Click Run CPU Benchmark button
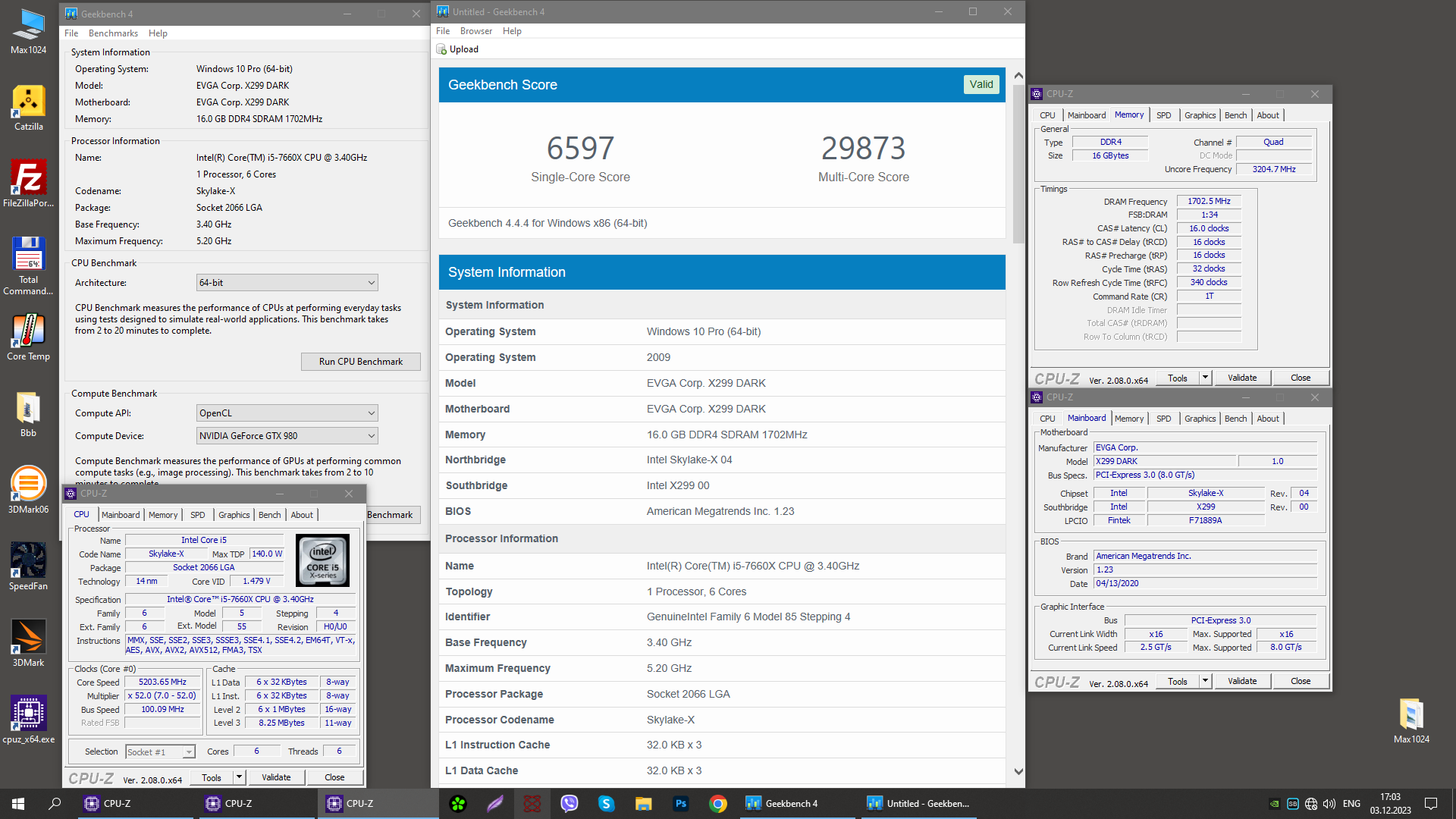The width and height of the screenshot is (1456, 819). (361, 362)
